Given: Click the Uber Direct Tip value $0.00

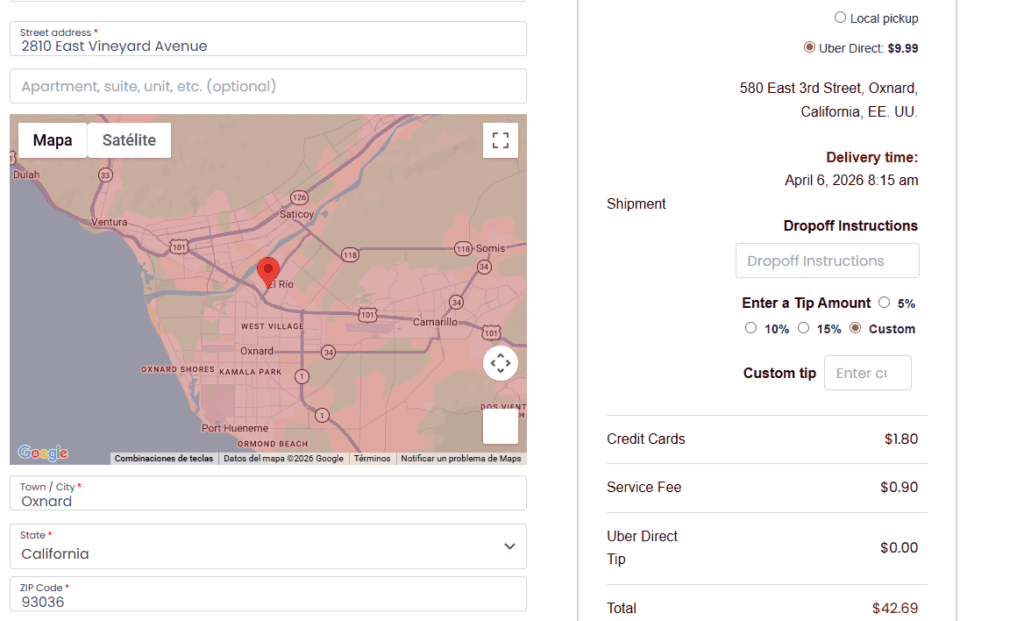Looking at the screenshot, I should [899, 548].
